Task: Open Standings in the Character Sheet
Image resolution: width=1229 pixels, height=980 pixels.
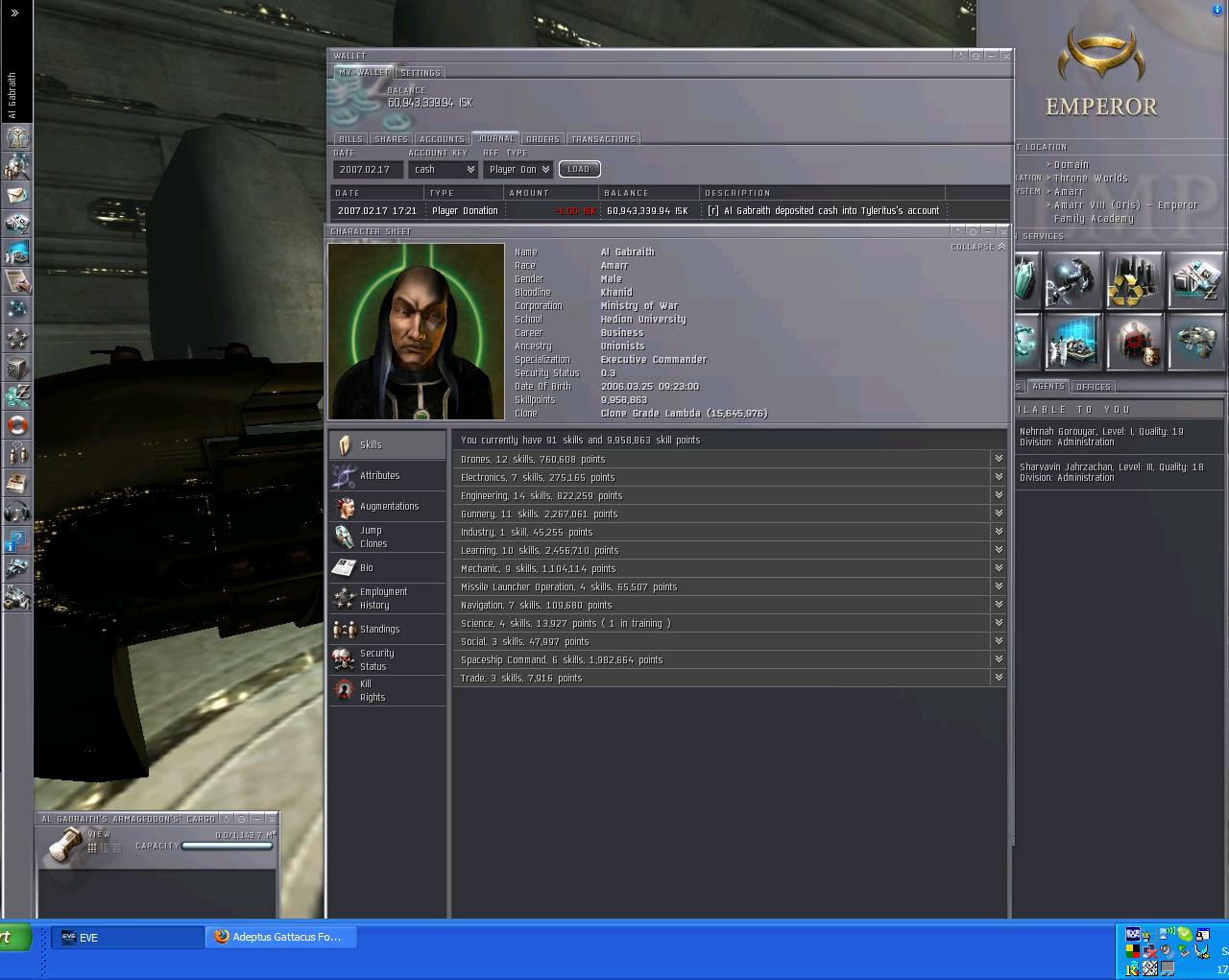Action: pyautogui.click(x=388, y=630)
